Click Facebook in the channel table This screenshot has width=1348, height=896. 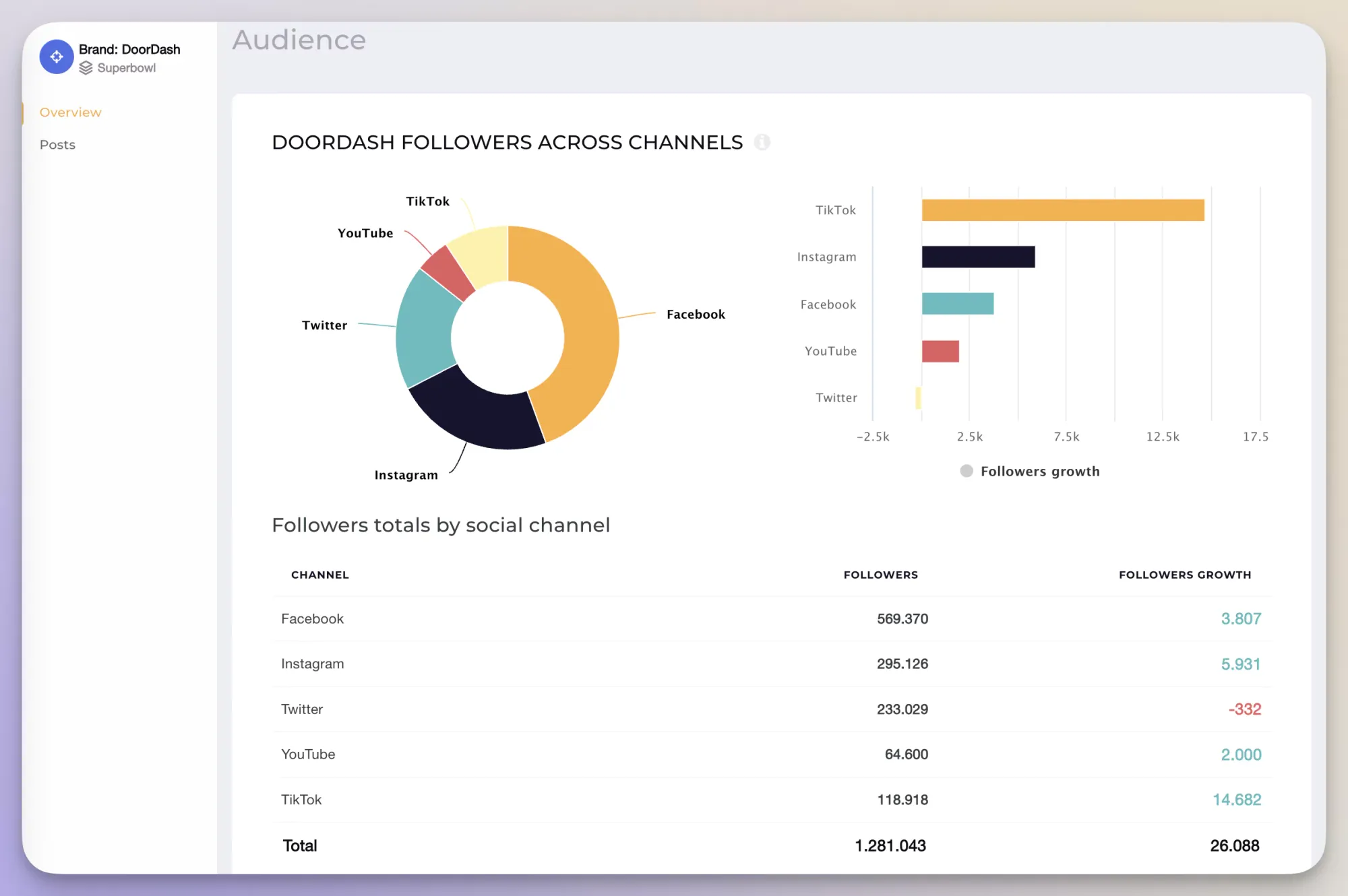pyautogui.click(x=312, y=618)
